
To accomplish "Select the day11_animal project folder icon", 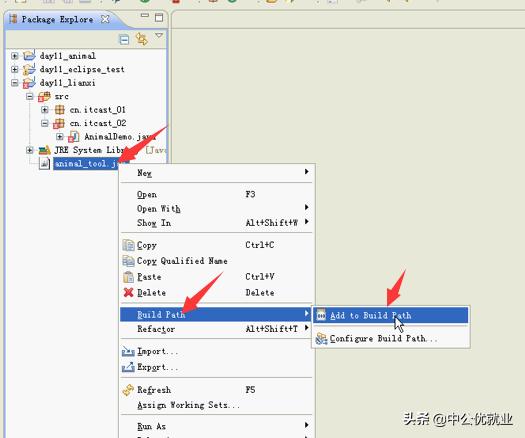I will (29, 55).
